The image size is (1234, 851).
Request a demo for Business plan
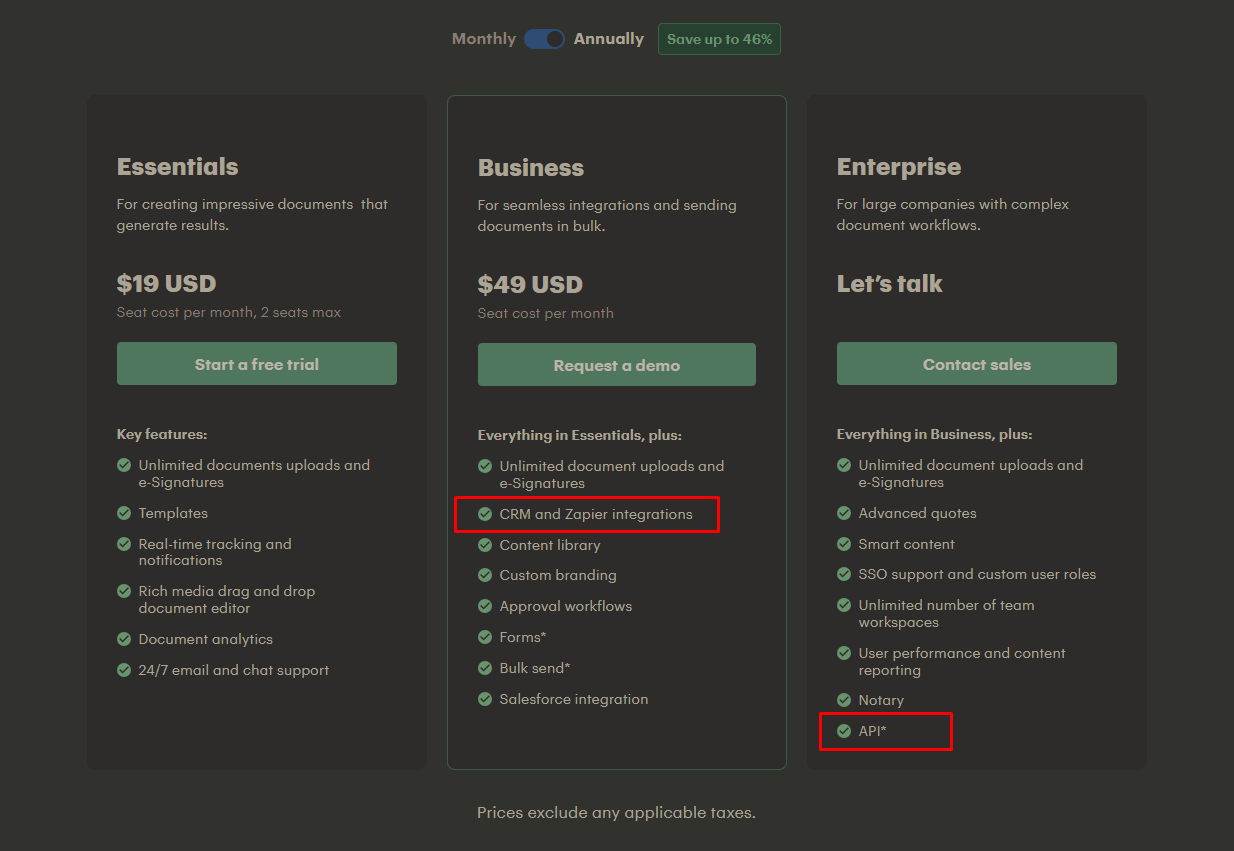(x=617, y=365)
